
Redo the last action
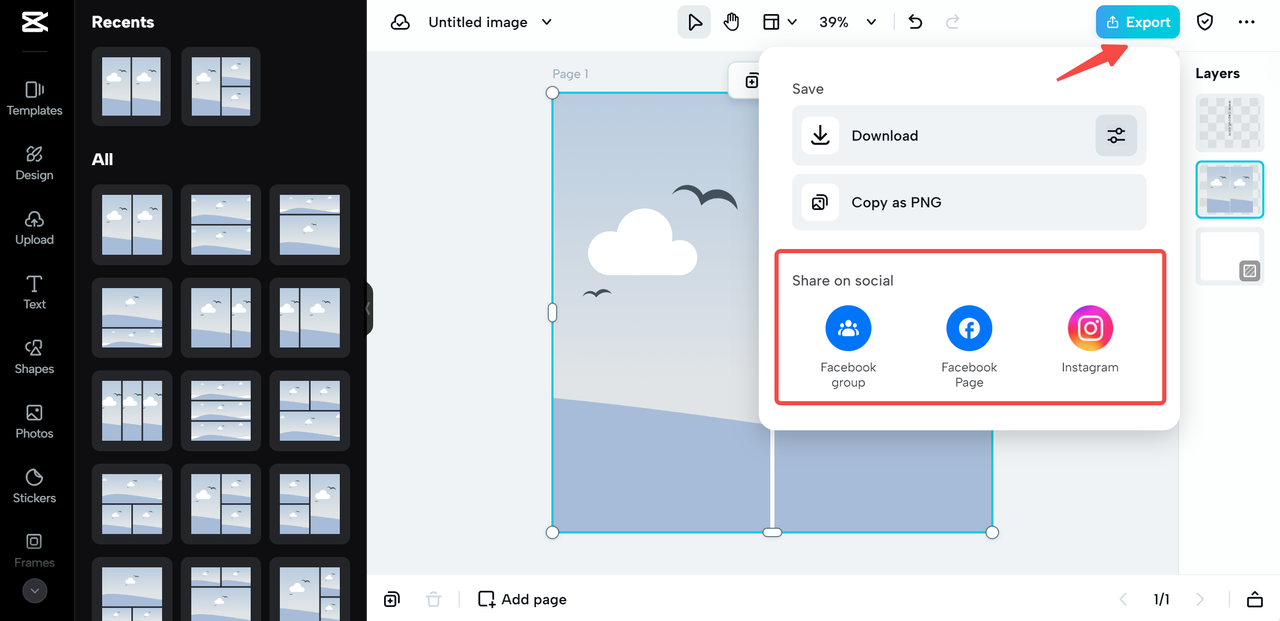point(953,22)
